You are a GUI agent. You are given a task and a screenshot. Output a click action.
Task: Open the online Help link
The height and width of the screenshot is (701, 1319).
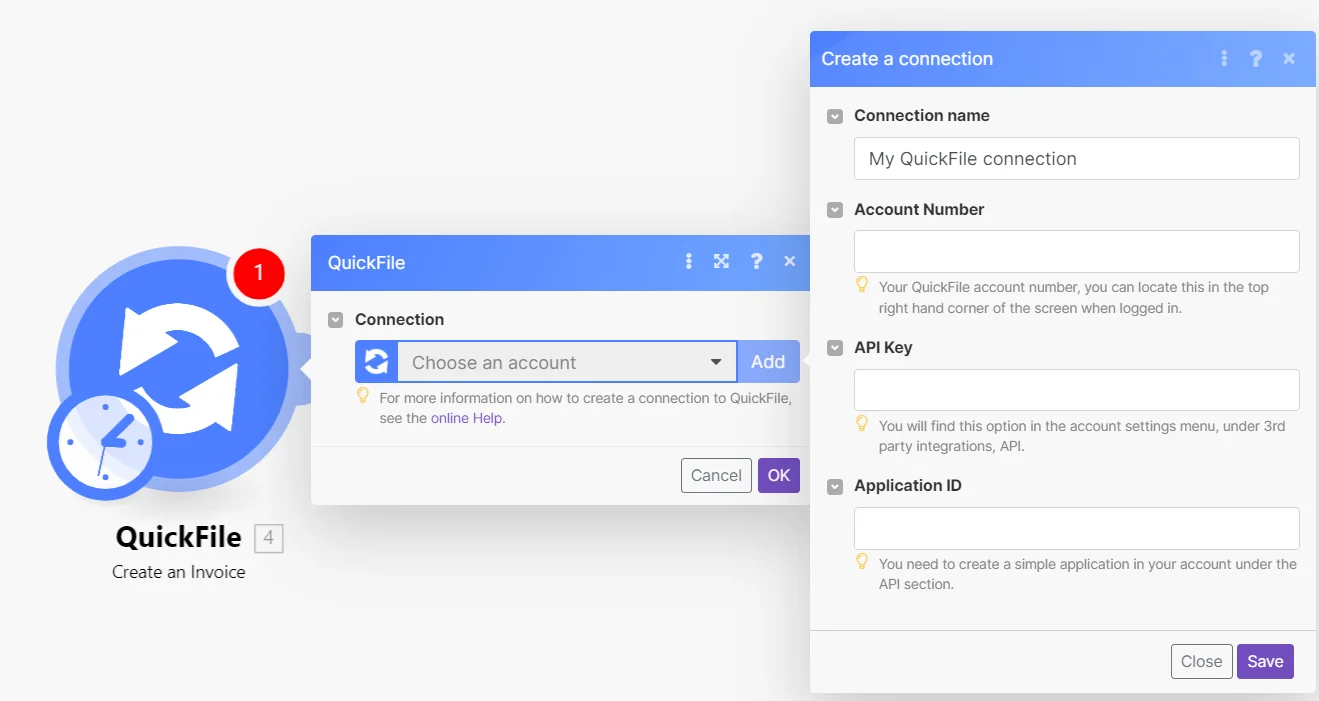[467, 418]
